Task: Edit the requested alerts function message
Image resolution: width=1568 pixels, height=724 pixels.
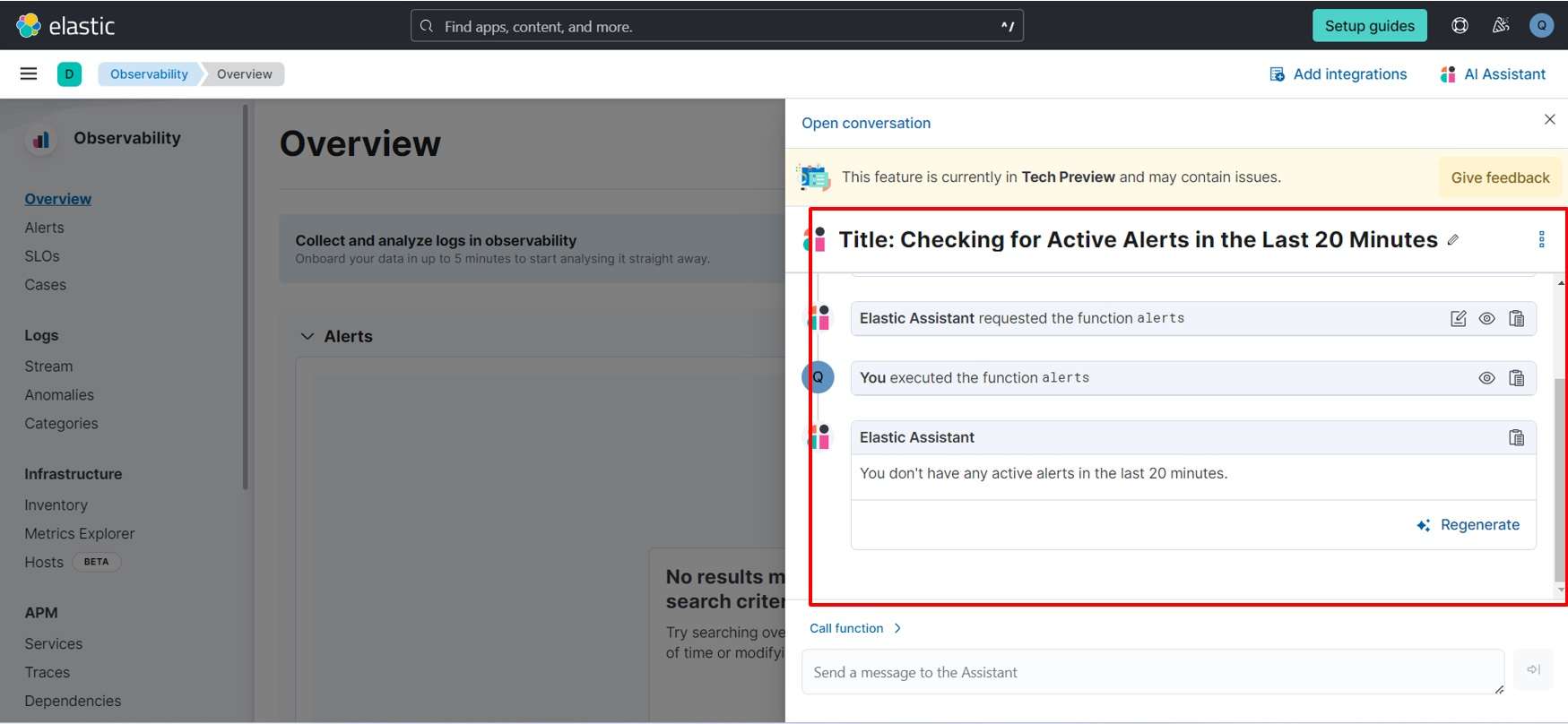Action: (1459, 318)
